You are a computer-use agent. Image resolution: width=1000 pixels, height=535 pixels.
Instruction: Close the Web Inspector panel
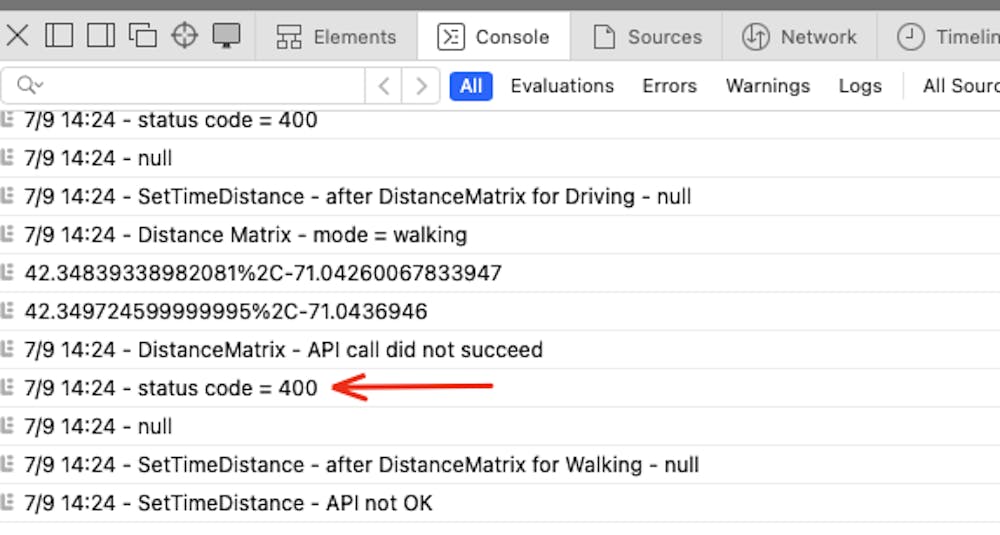click(18, 36)
